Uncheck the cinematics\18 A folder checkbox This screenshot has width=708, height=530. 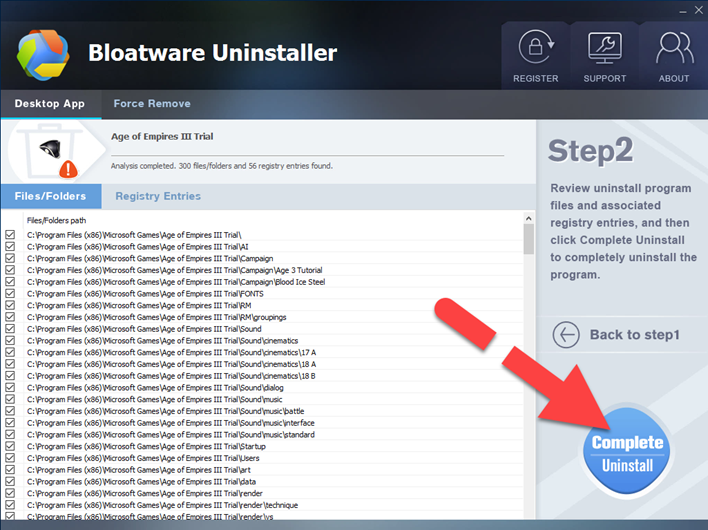(10, 364)
